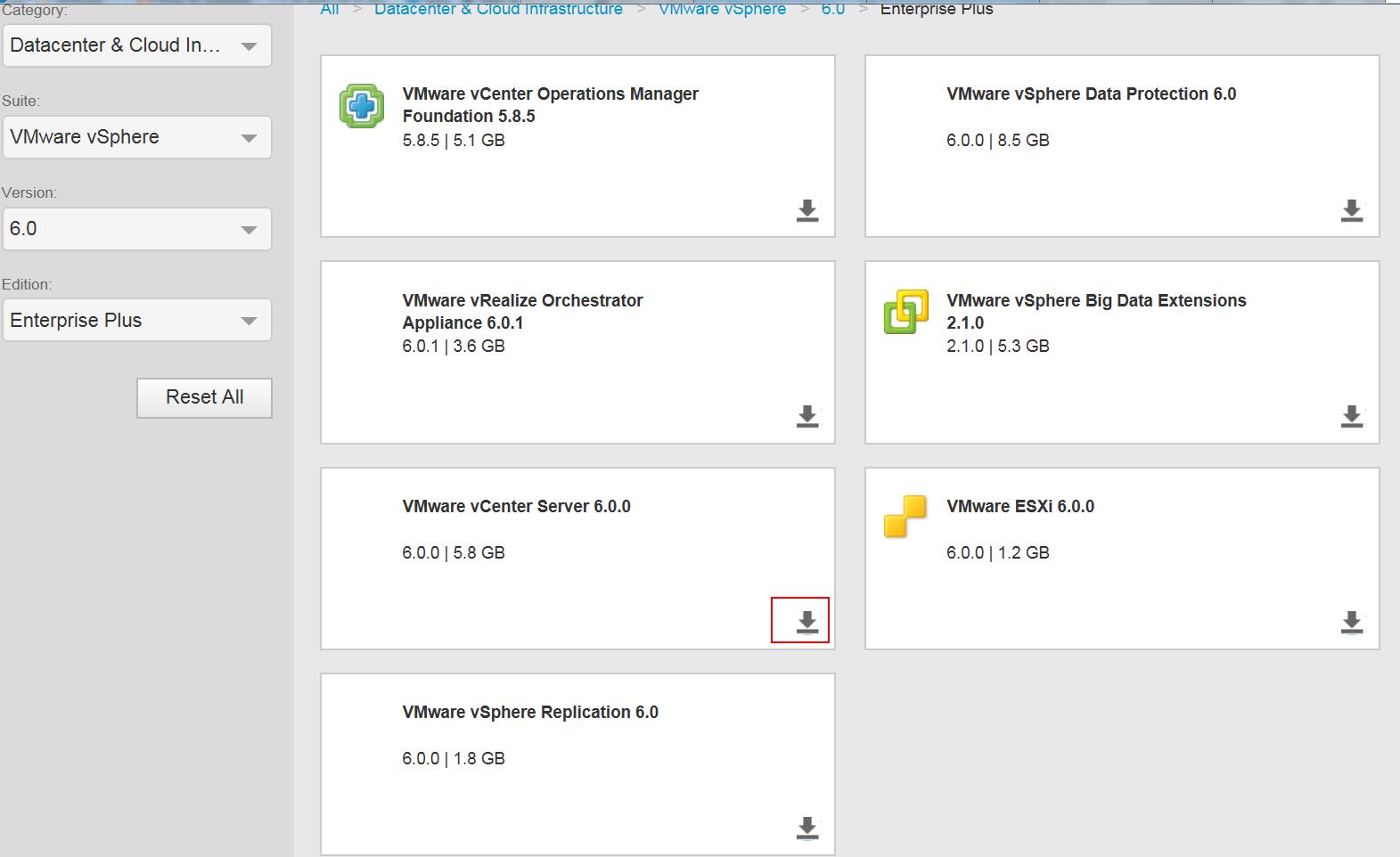Go to Datacenter & Cloud Infrastructure breadcrumb
Image resolution: width=1400 pixels, height=857 pixels.
498,9
